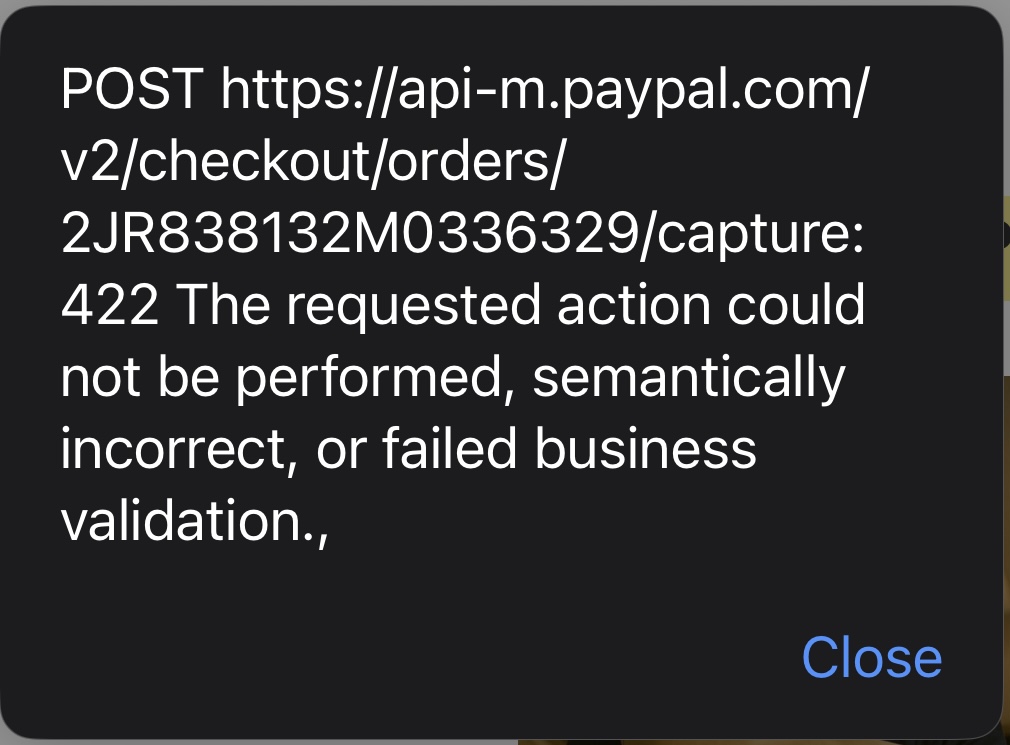Dismiss the error dialog with Close
The width and height of the screenshot is (1010, 745).
click(x=872, y=657)
